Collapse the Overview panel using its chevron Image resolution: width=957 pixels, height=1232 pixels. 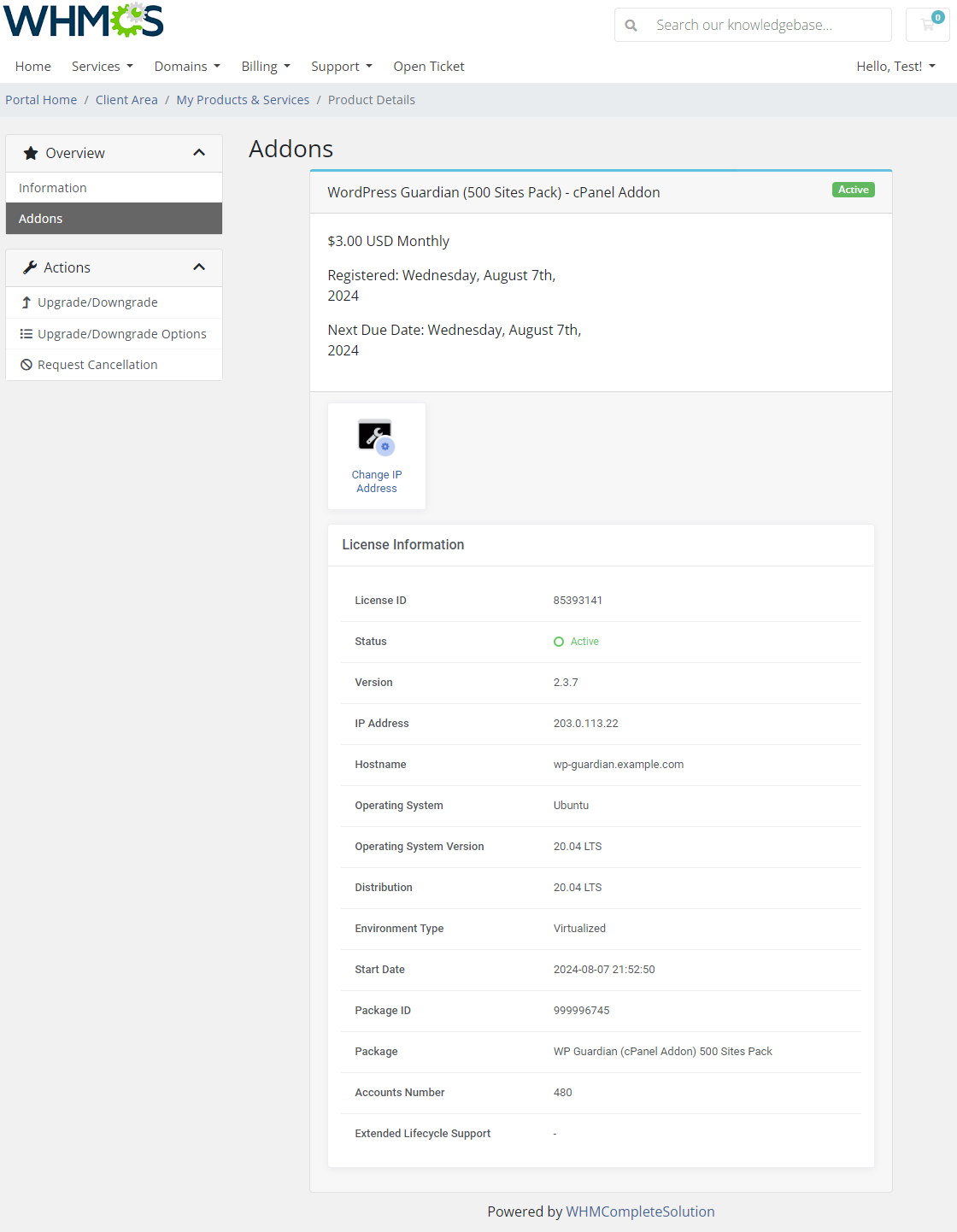[x=199, y=152]
